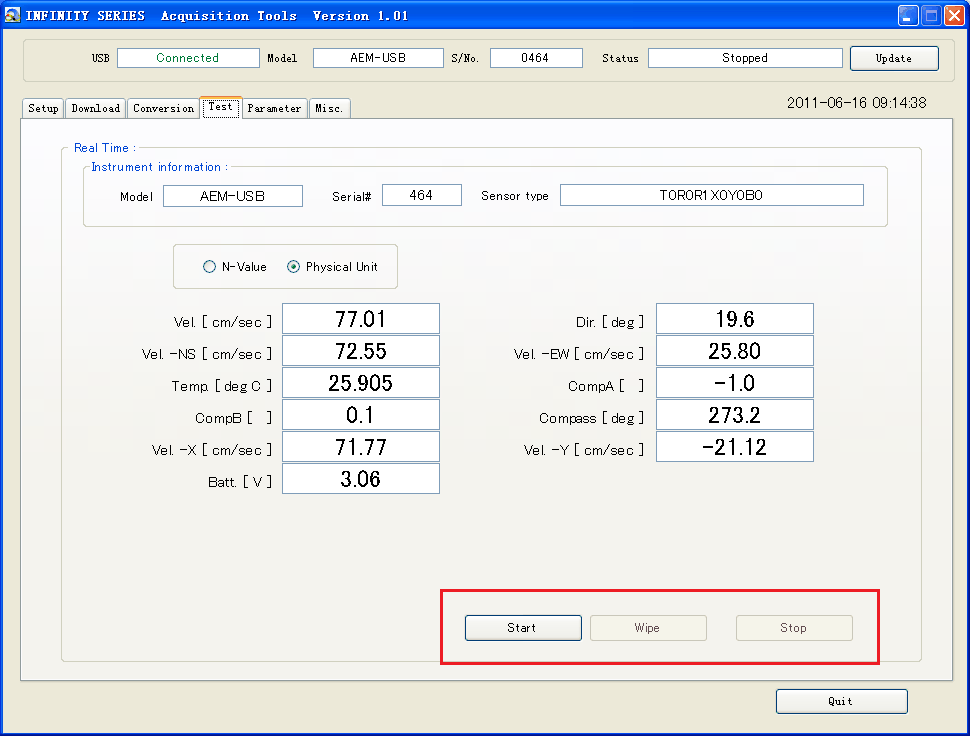
Task: Select the Physical Unit radio button
Action: coord(294,267)
